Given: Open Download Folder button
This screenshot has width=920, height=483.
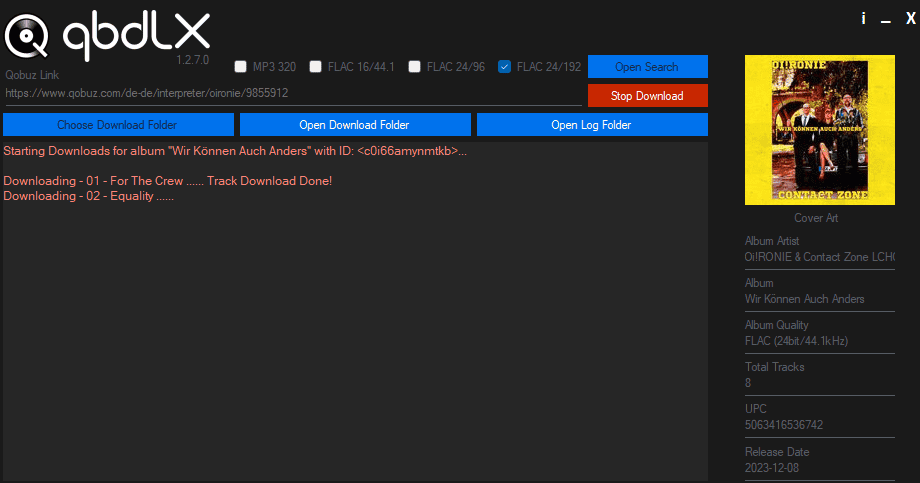Looking at the screenshot, I should click(355, 124).
